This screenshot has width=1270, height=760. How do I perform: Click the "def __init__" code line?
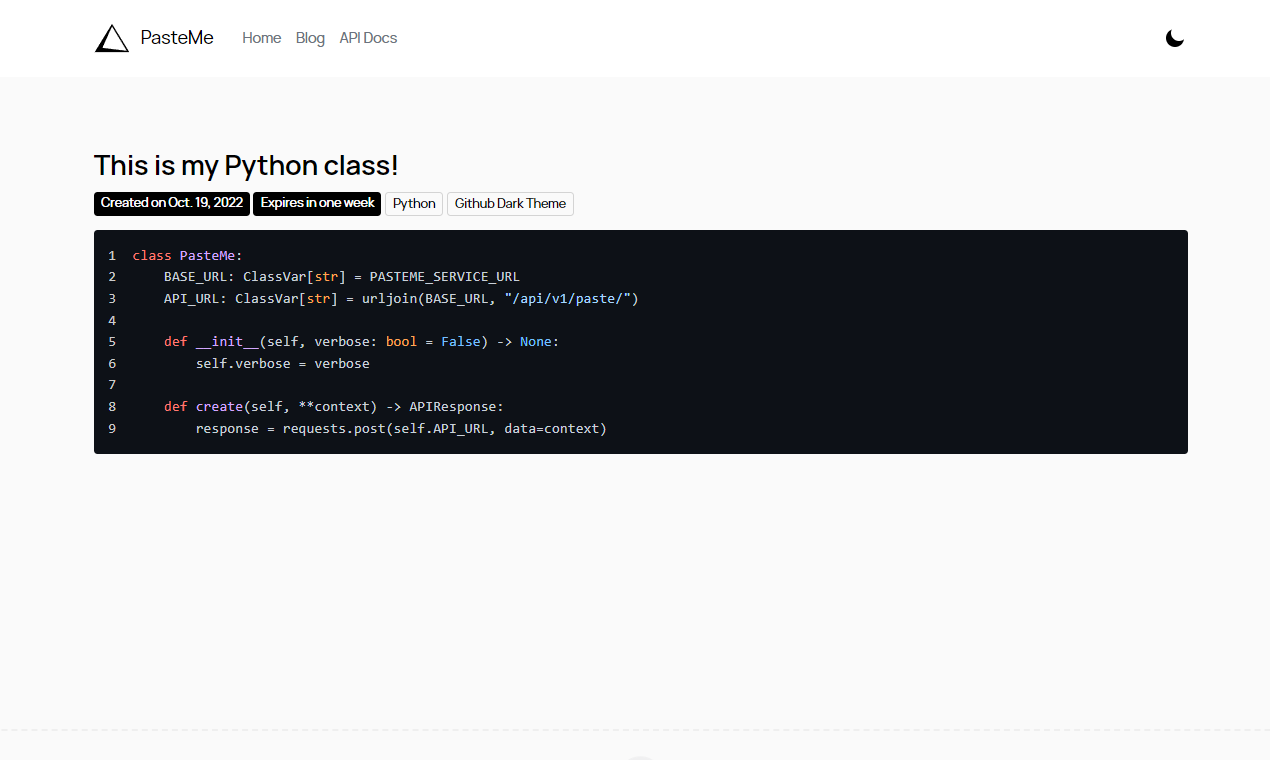coord(362,342)
